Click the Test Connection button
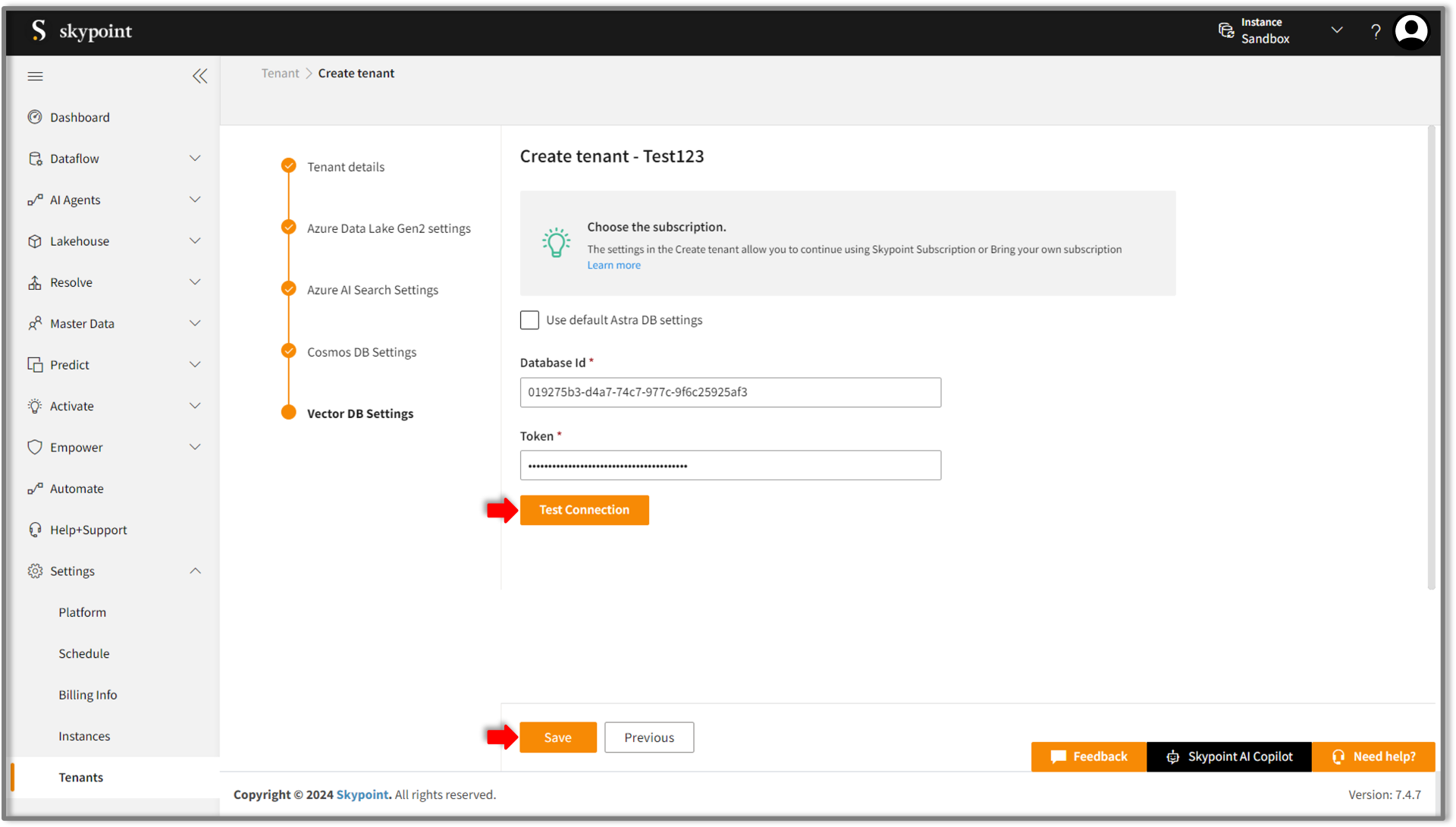 click(x=584, y=509)
